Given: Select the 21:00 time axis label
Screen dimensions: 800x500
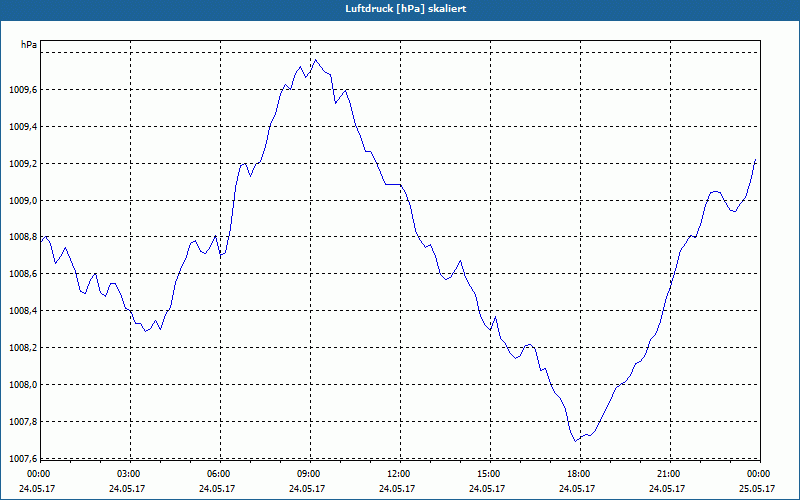Looking at the screenshot, I should pos(669,474).
